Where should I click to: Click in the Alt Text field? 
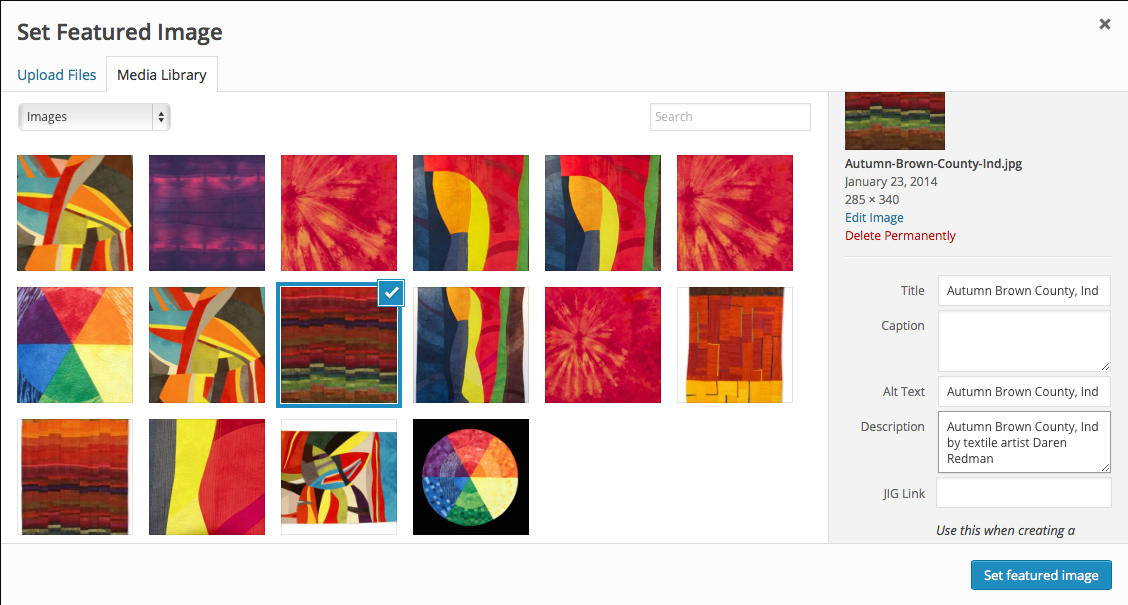click(1024, 391)
